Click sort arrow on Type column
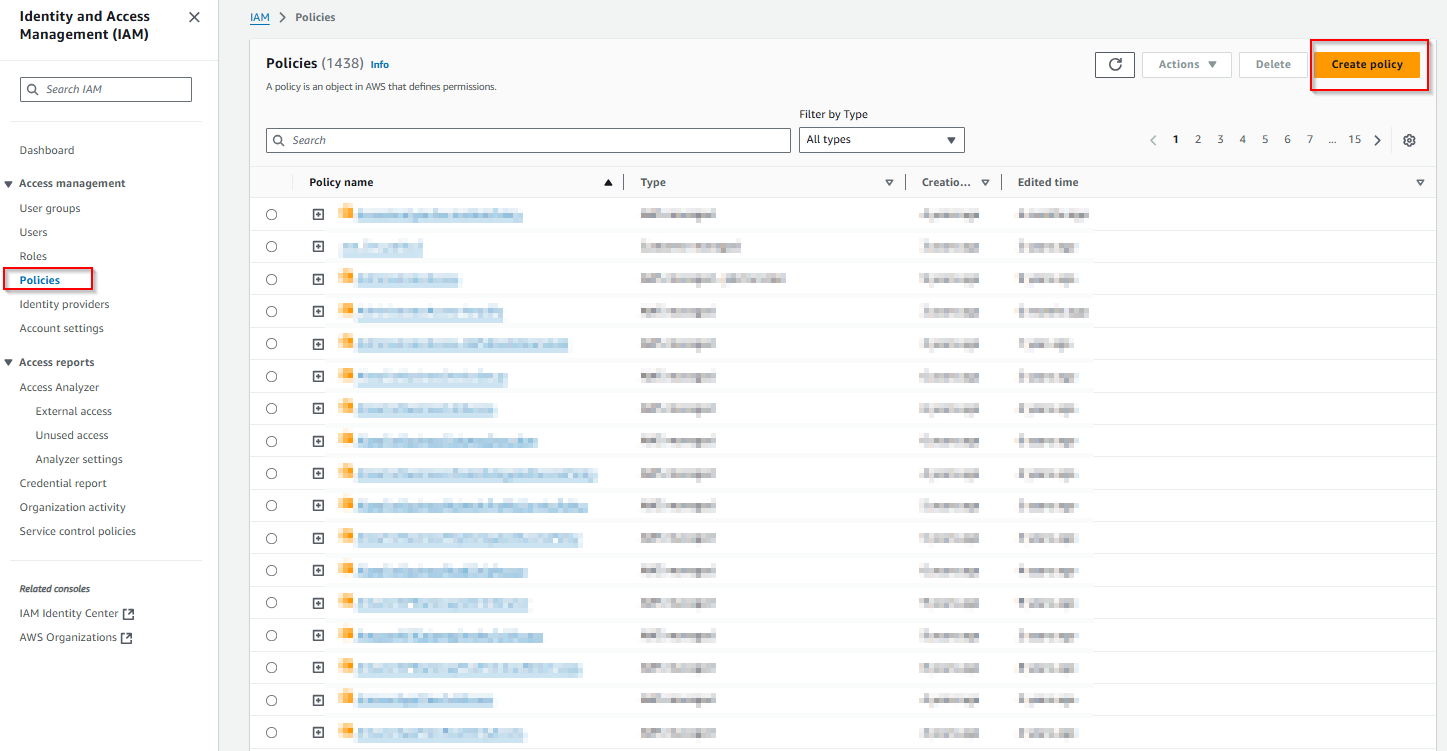Image resolution: width=1447 pixels, height=751 pixels. click(x=889, y=183)
